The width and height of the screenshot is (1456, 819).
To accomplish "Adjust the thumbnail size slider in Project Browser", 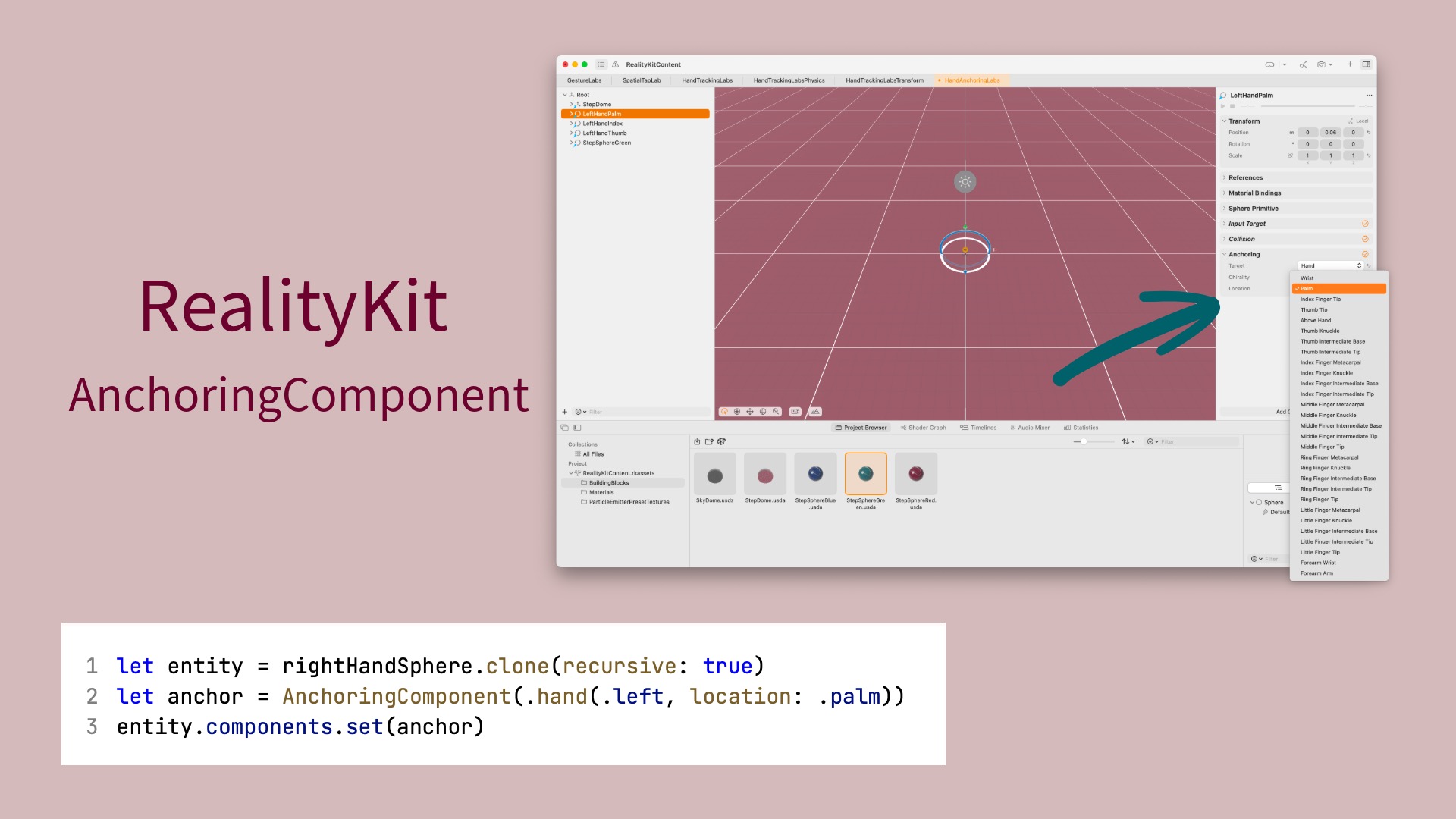I will pyautogui.click(x=1094, y=441).
